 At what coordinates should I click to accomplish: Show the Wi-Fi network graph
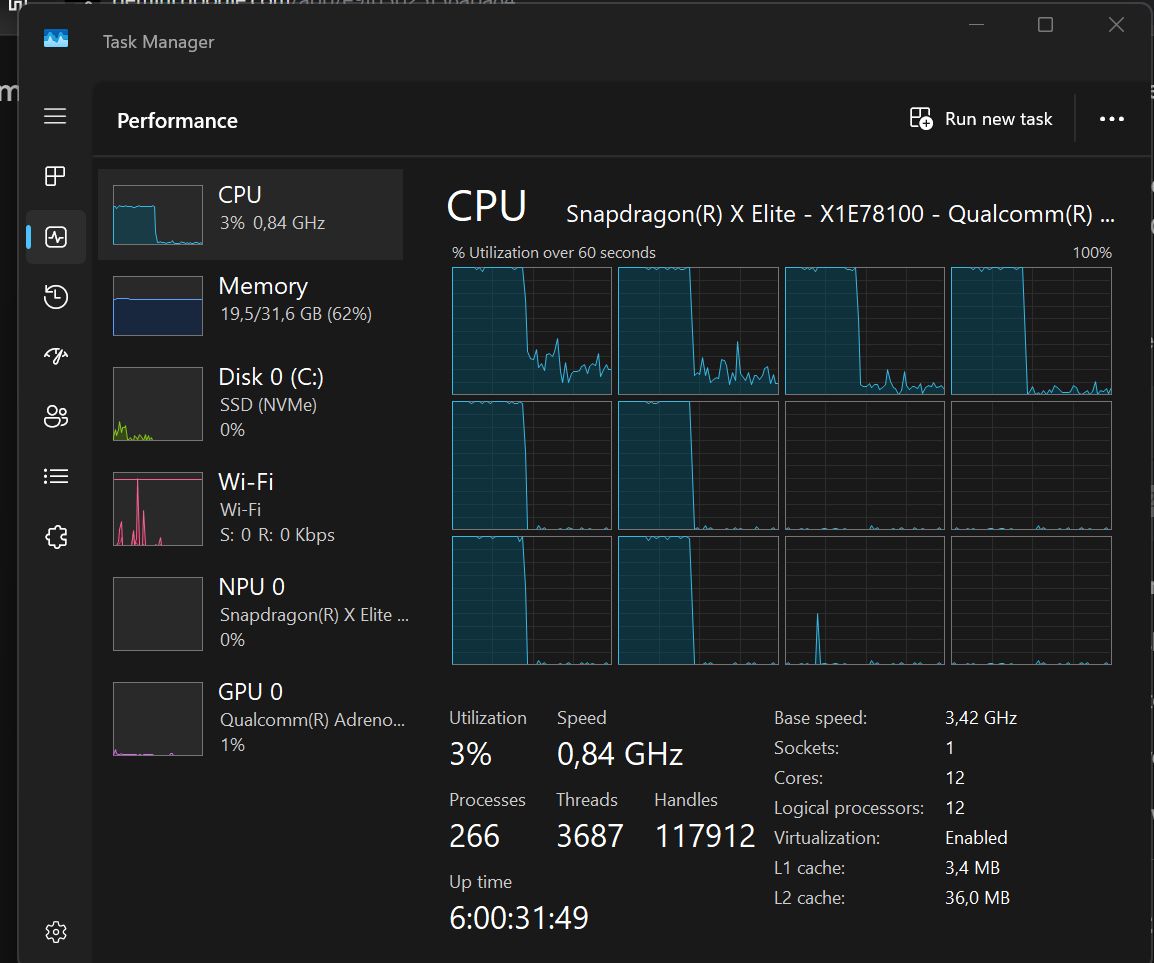[x=251, y=507]
